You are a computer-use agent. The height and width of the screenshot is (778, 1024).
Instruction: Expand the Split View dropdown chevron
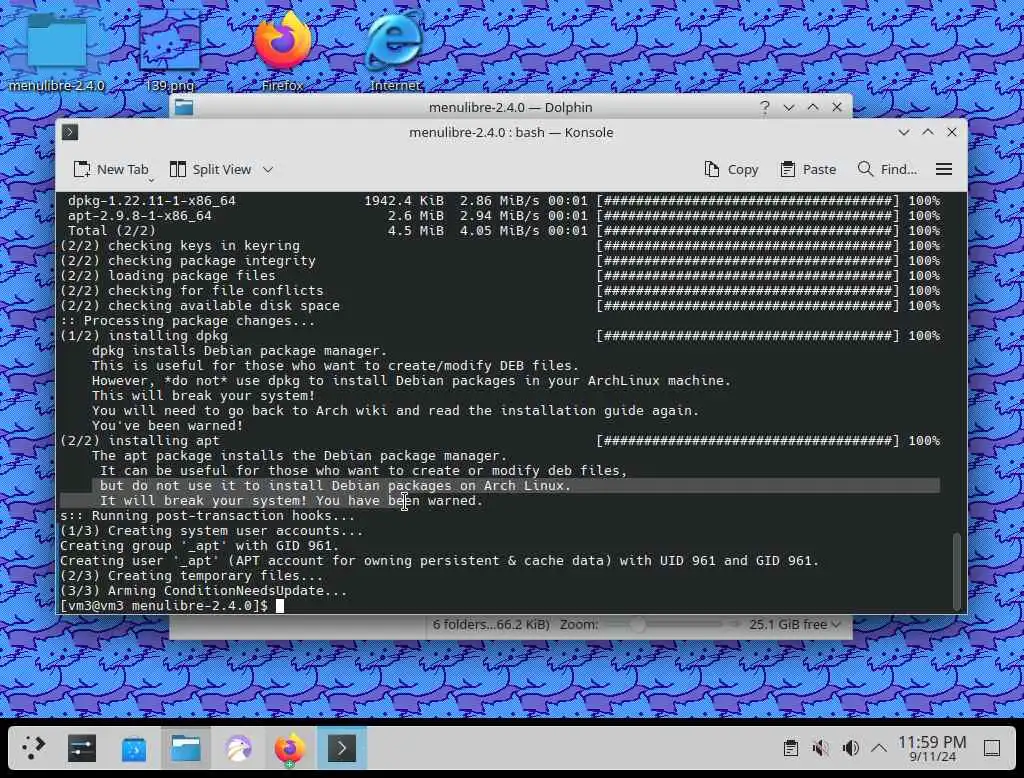pos(268,169)
